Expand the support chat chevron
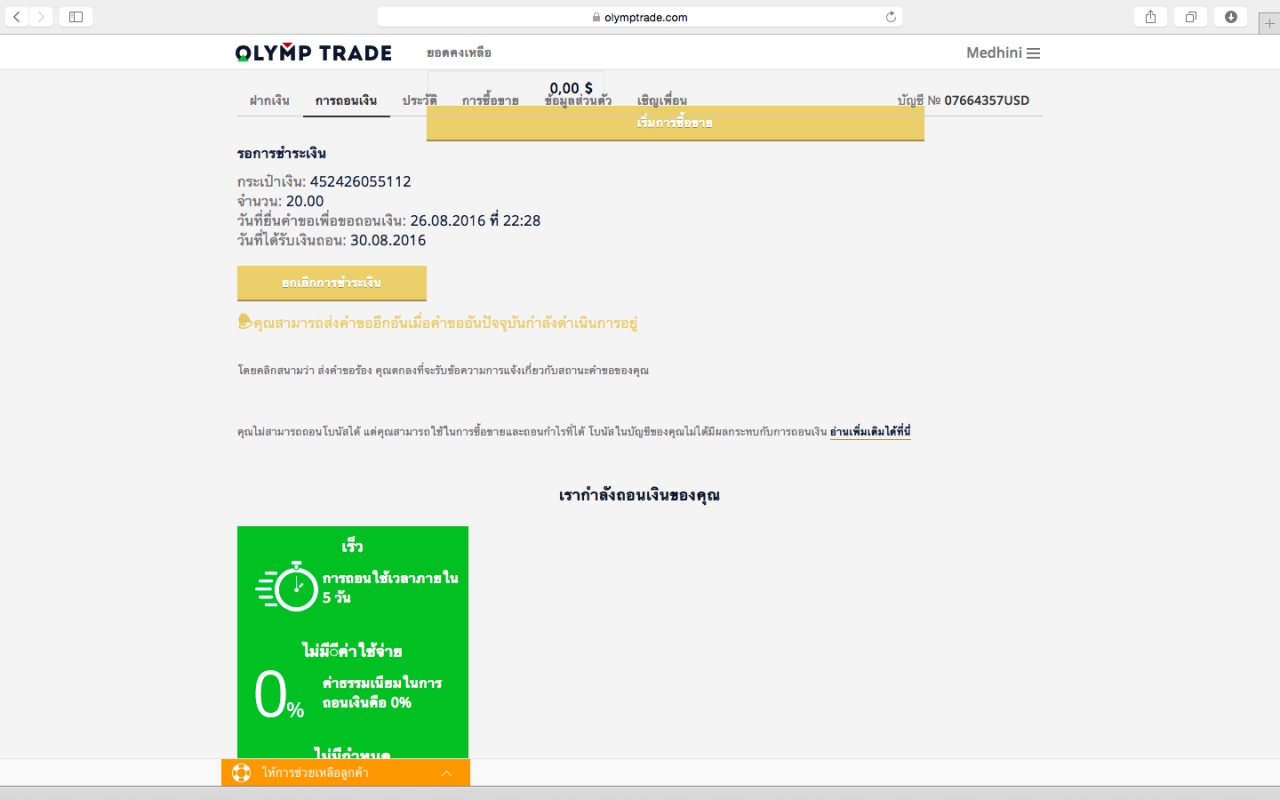This screenshot has width=1280, height=800. [447, 773]
